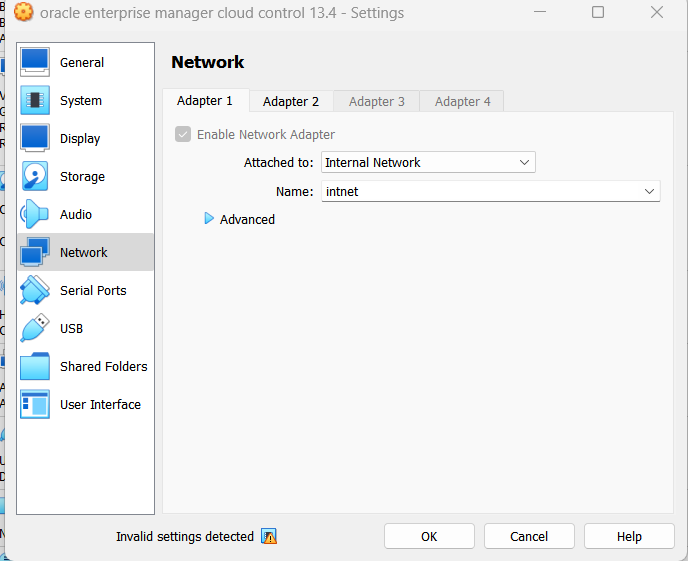Open Help for settings
This screenshot has width=688, height=561.
point(629,536)
